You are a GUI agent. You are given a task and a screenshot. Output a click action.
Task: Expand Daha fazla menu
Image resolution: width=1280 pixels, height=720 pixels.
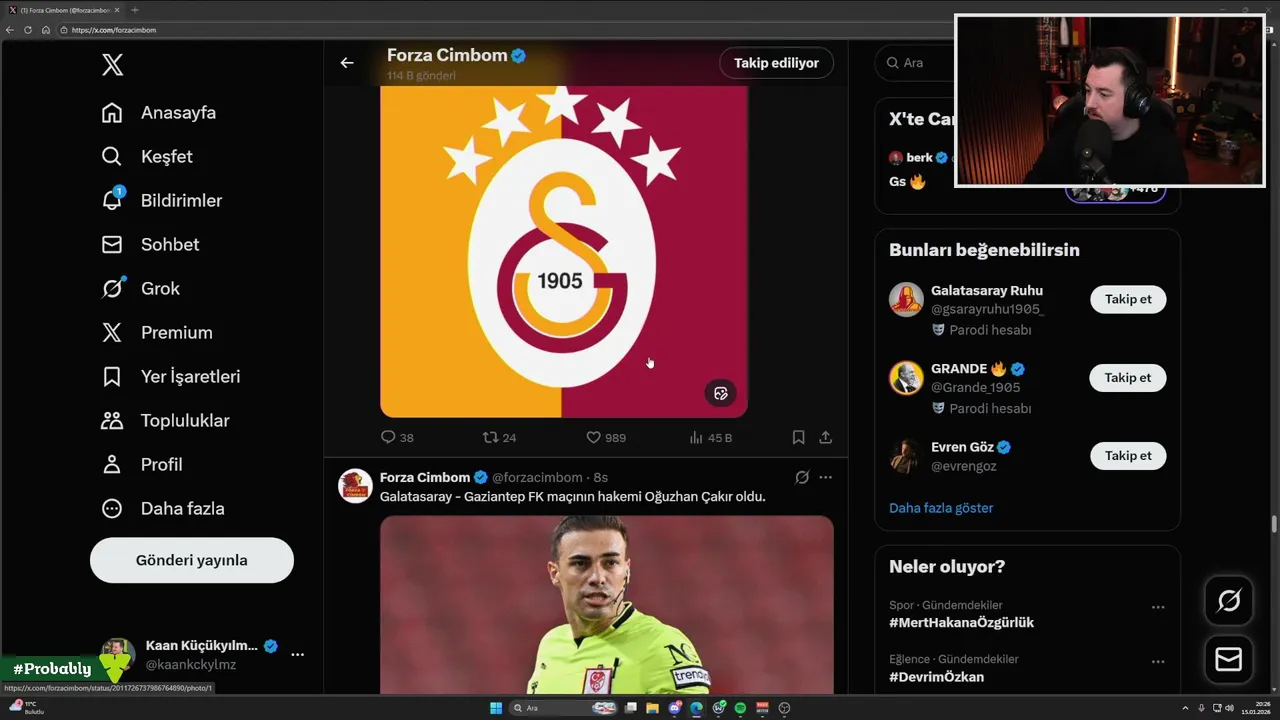tap(163, 509)
